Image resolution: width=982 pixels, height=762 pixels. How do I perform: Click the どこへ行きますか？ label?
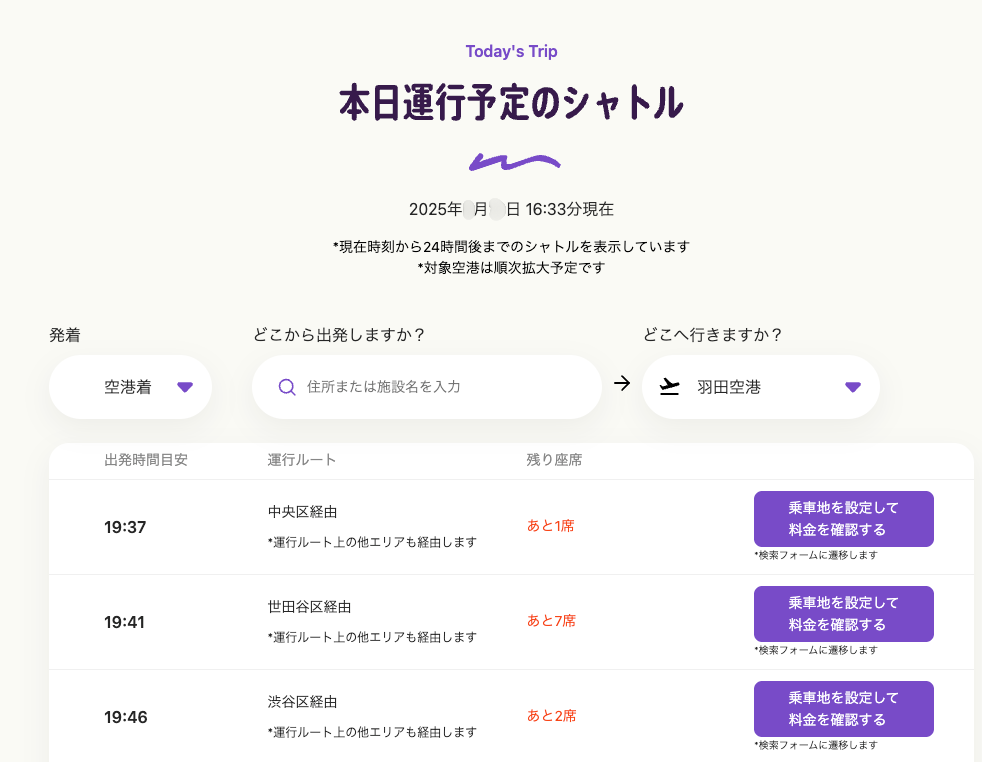pyautogui.click(x=713, y=335)
